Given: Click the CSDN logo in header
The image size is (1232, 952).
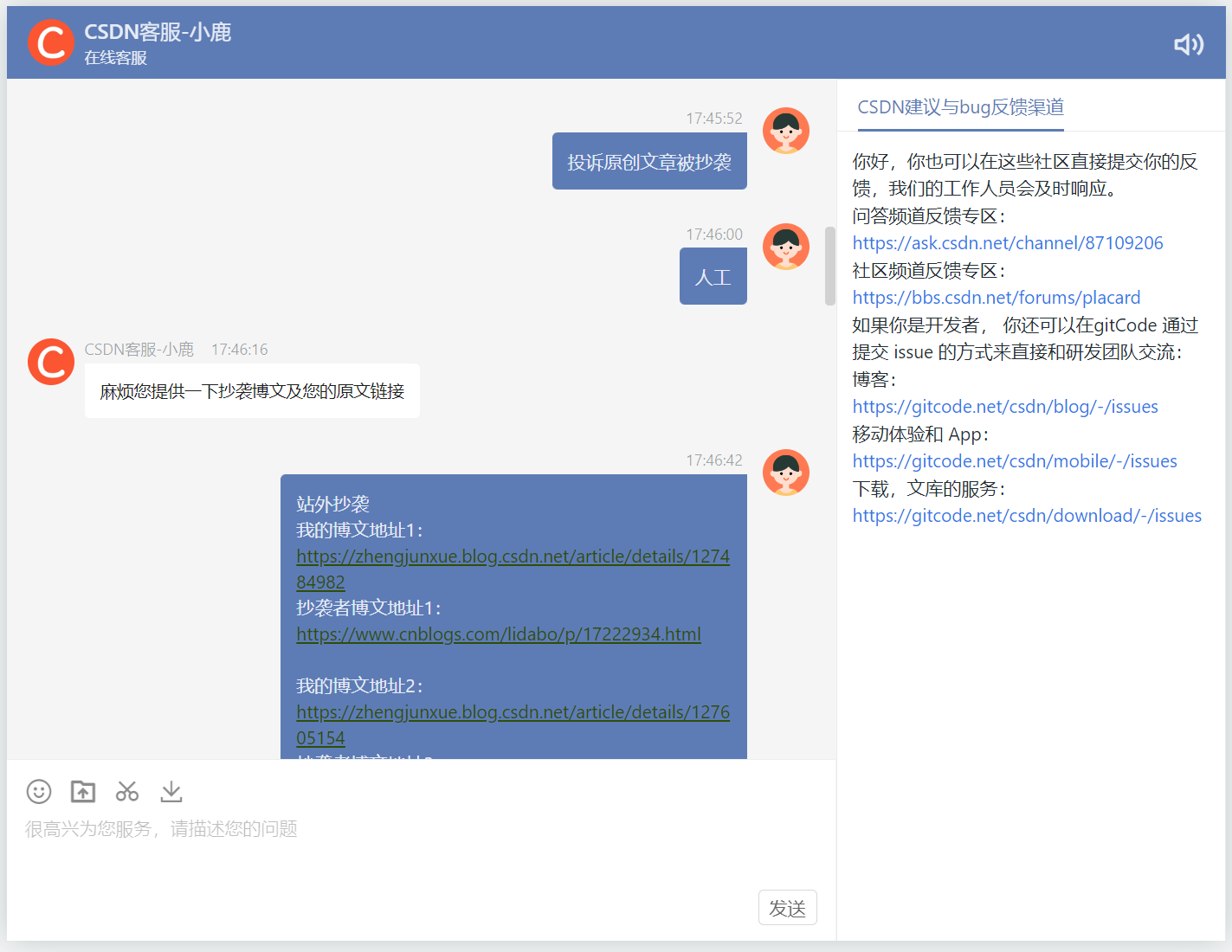Looking at the screenshot, I should pyautogui.click(x=51, y=42).
